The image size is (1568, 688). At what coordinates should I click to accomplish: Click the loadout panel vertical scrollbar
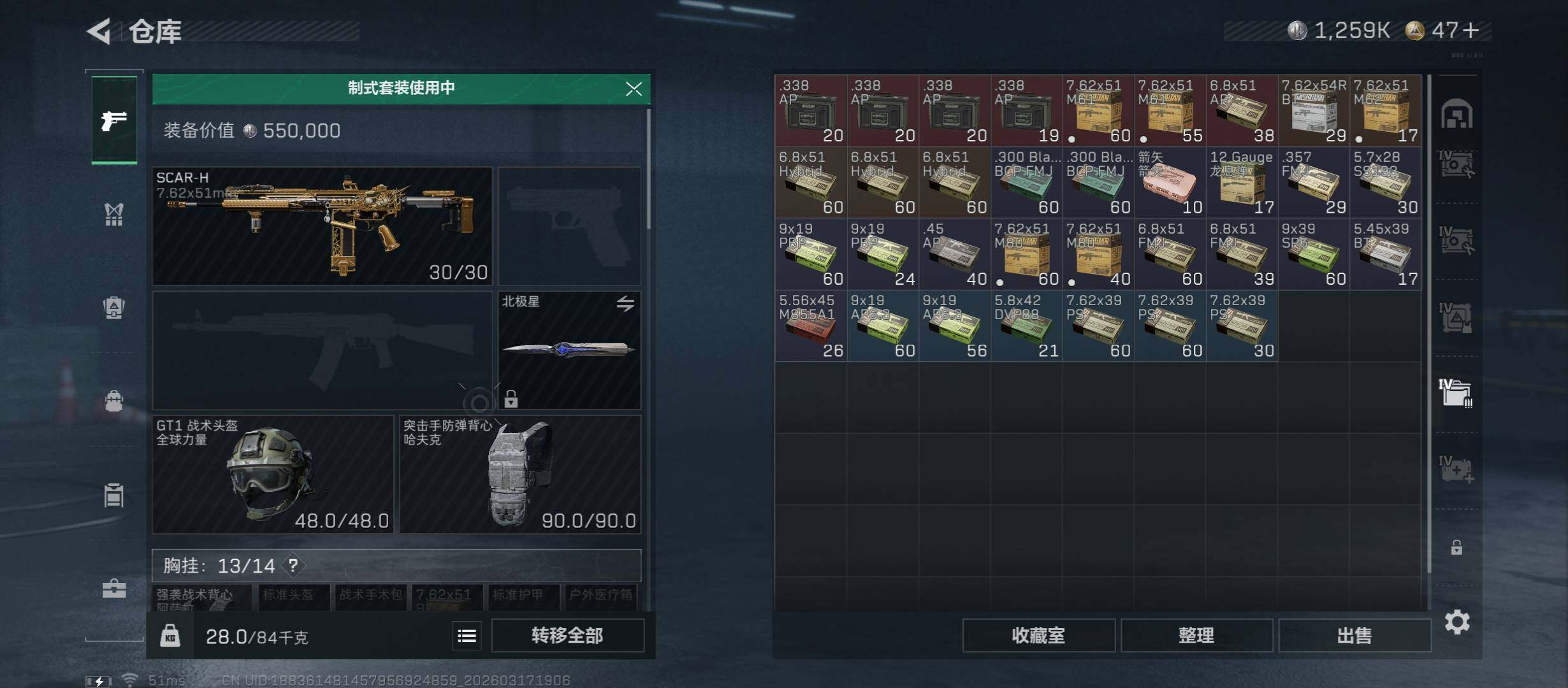tap(648, 169)
